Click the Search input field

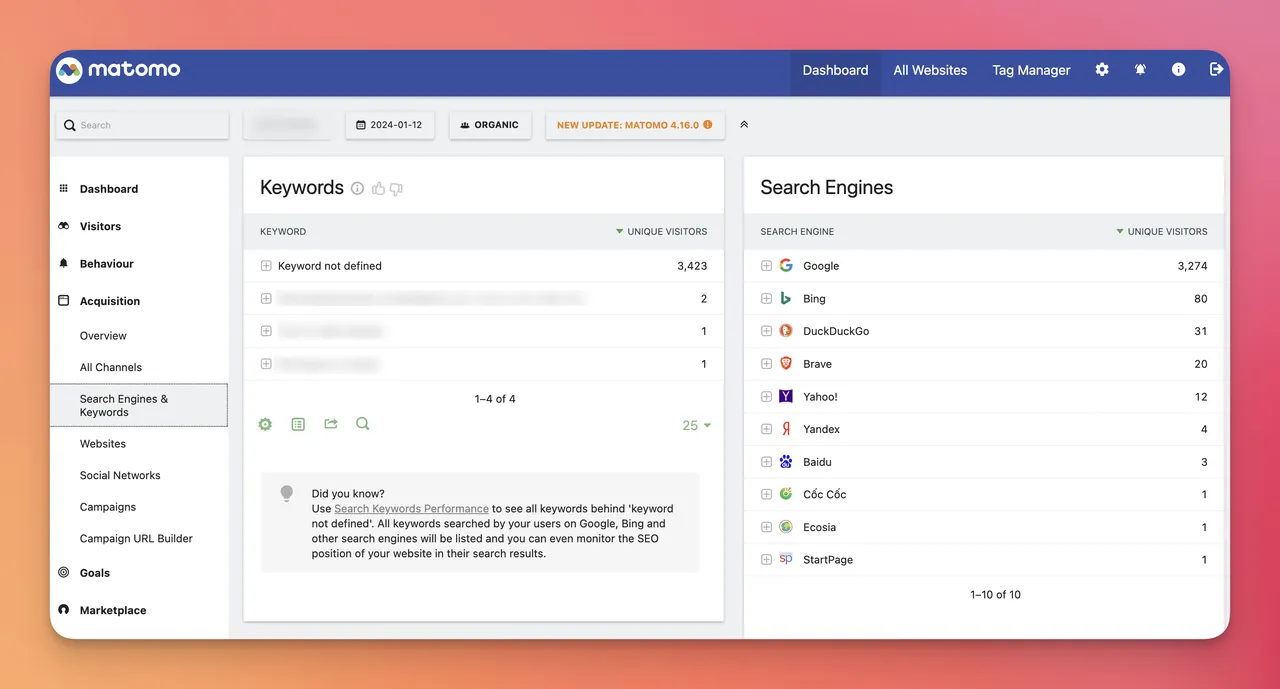[142, 125]
